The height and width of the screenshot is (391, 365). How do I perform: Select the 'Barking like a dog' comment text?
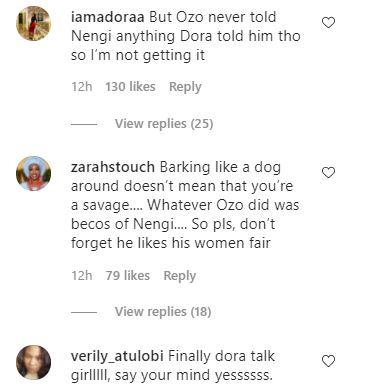[x=185, y=205]
